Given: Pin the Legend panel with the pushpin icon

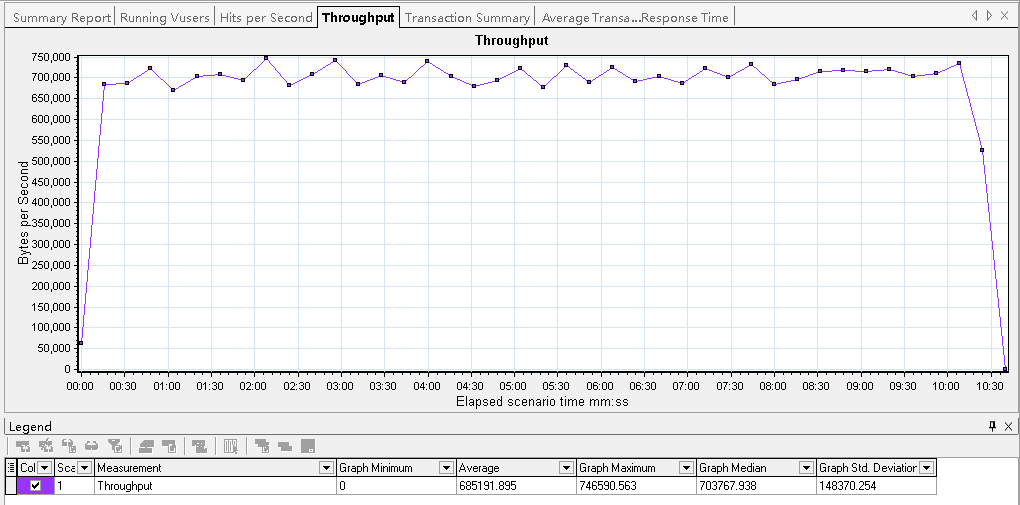Looking at the screenshot, I should click(x=992, y=427).
